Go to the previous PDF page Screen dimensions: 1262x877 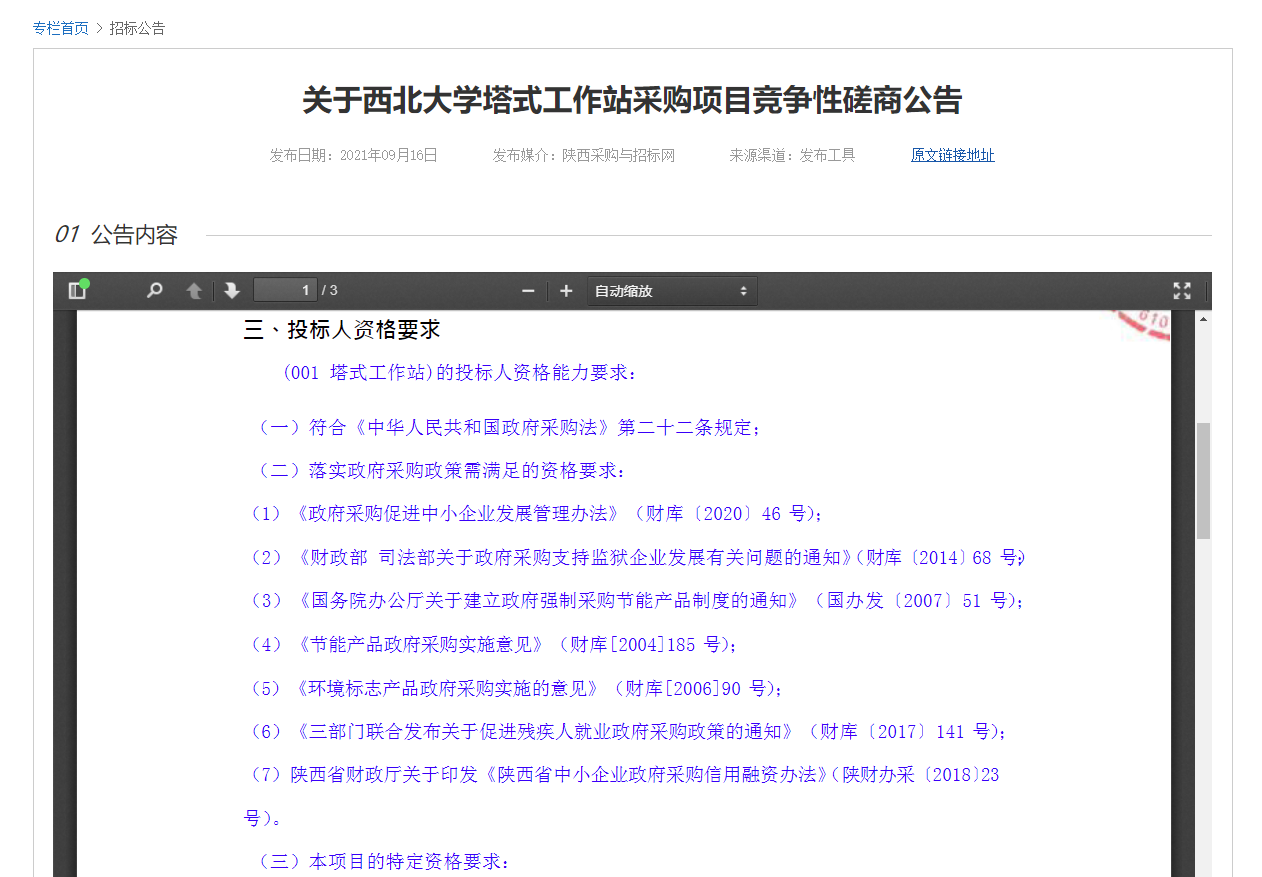point(194,291)
